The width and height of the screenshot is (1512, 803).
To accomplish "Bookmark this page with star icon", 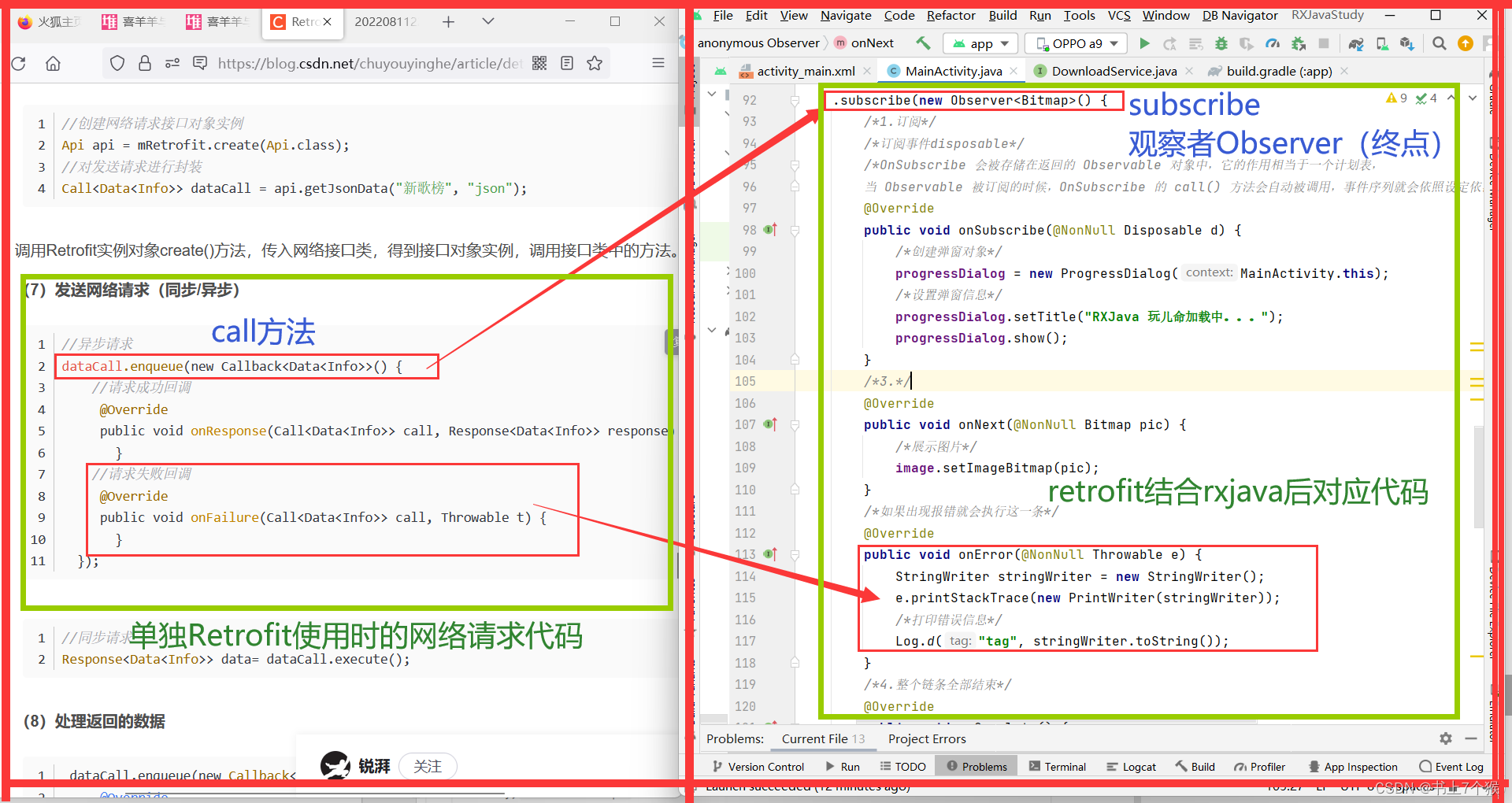I will [595, 63].
